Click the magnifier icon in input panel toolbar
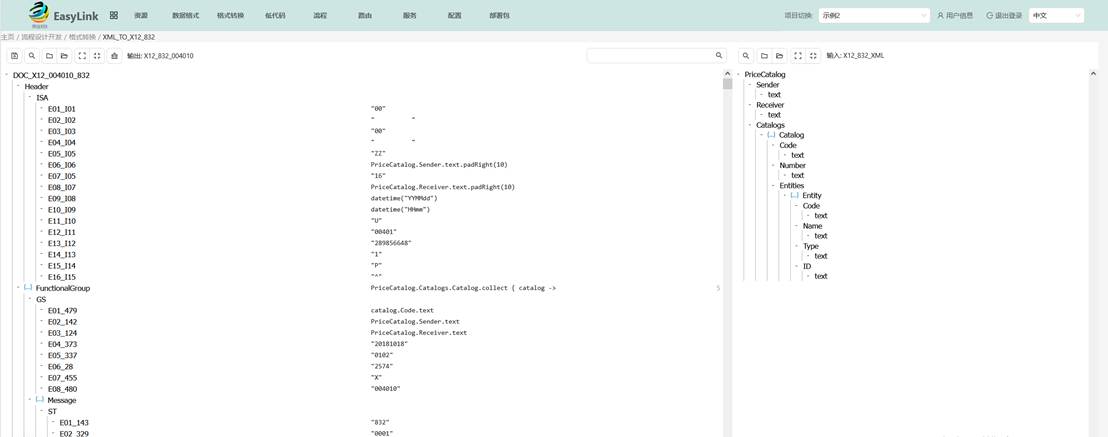The image size is (1108, 437). 747,56
